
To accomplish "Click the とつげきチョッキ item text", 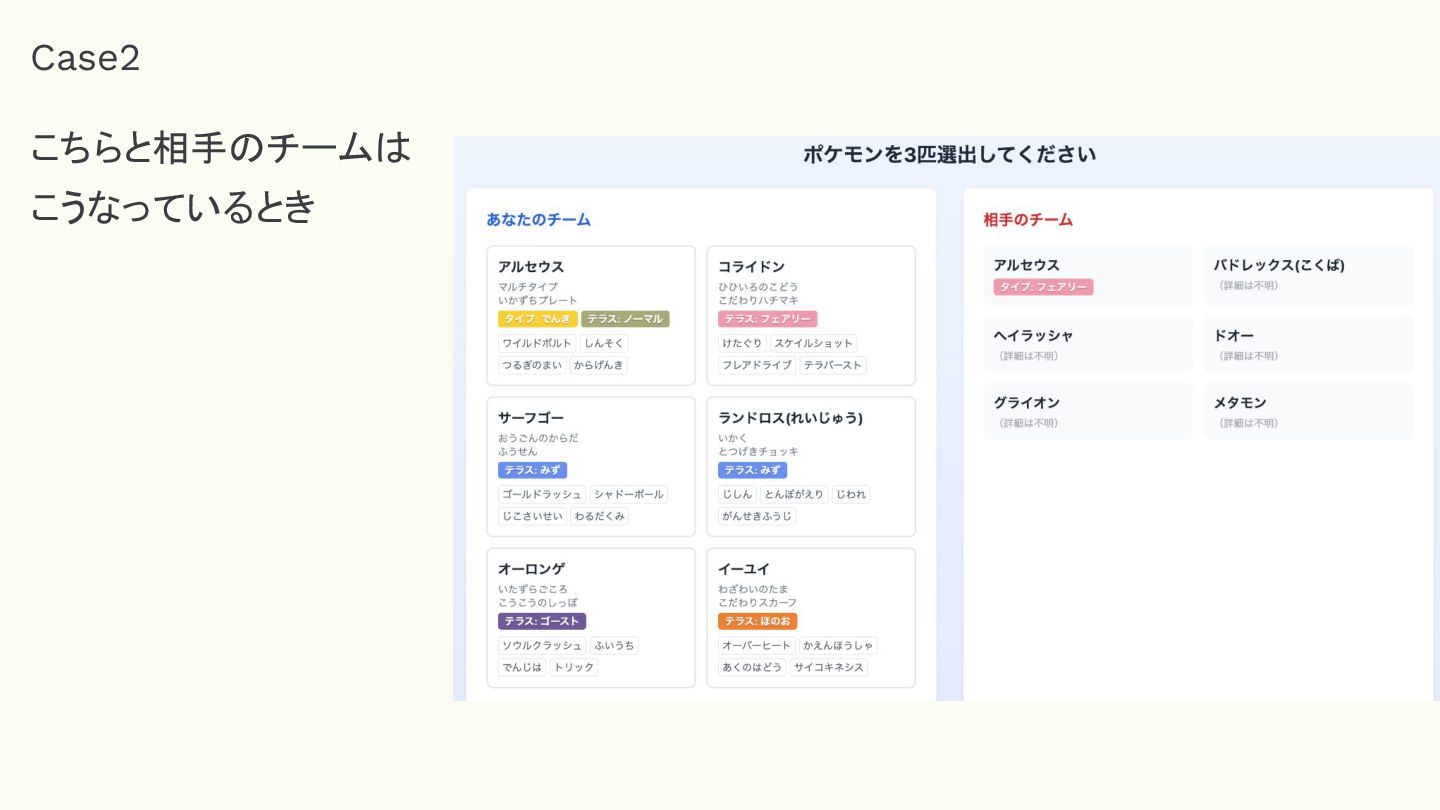I will [758, 451].
